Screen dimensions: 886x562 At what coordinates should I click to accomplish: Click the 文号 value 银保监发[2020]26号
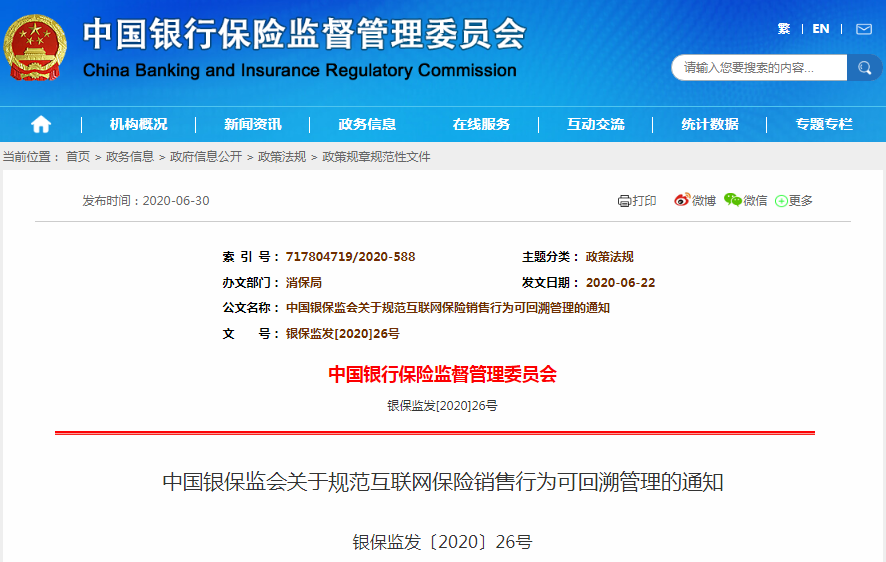(x=342, y=333)
